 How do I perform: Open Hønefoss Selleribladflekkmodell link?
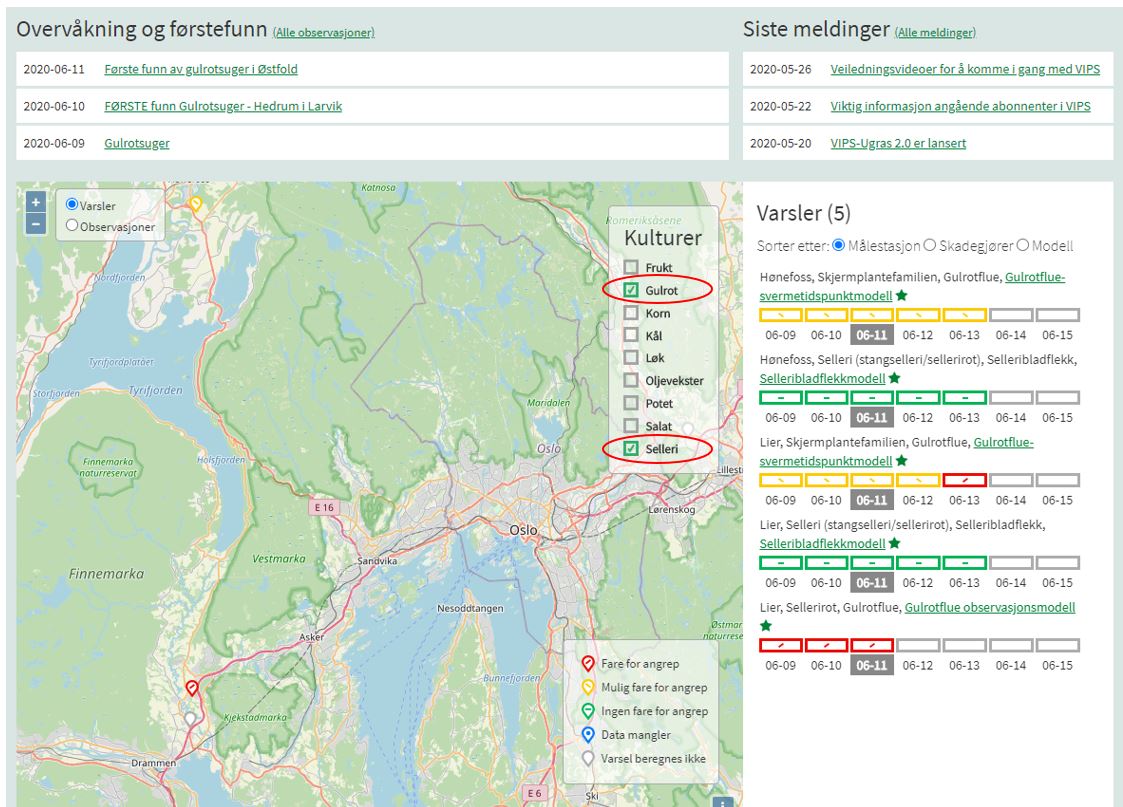click(823, 378)
